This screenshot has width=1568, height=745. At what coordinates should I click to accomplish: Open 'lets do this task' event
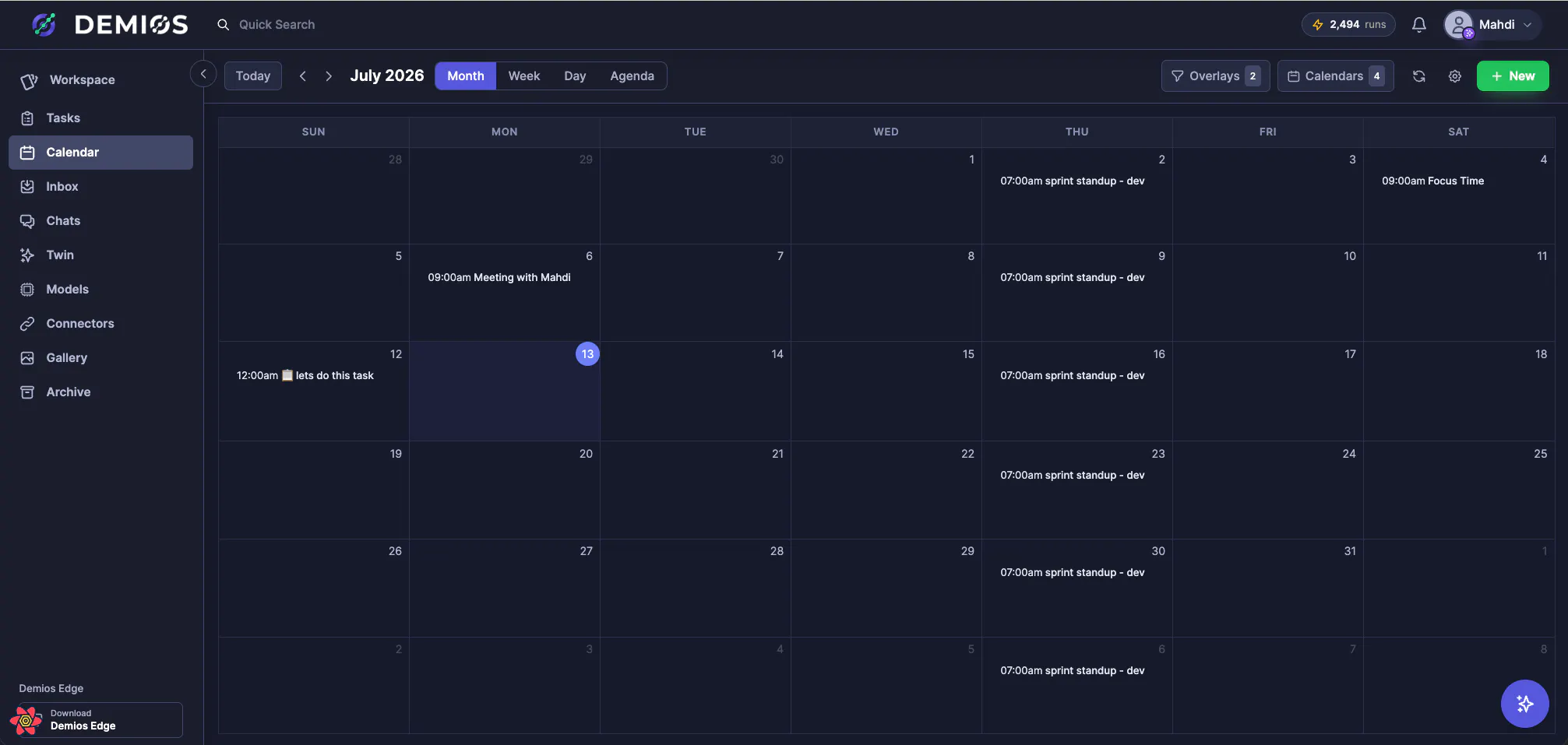tap(305, 376)
